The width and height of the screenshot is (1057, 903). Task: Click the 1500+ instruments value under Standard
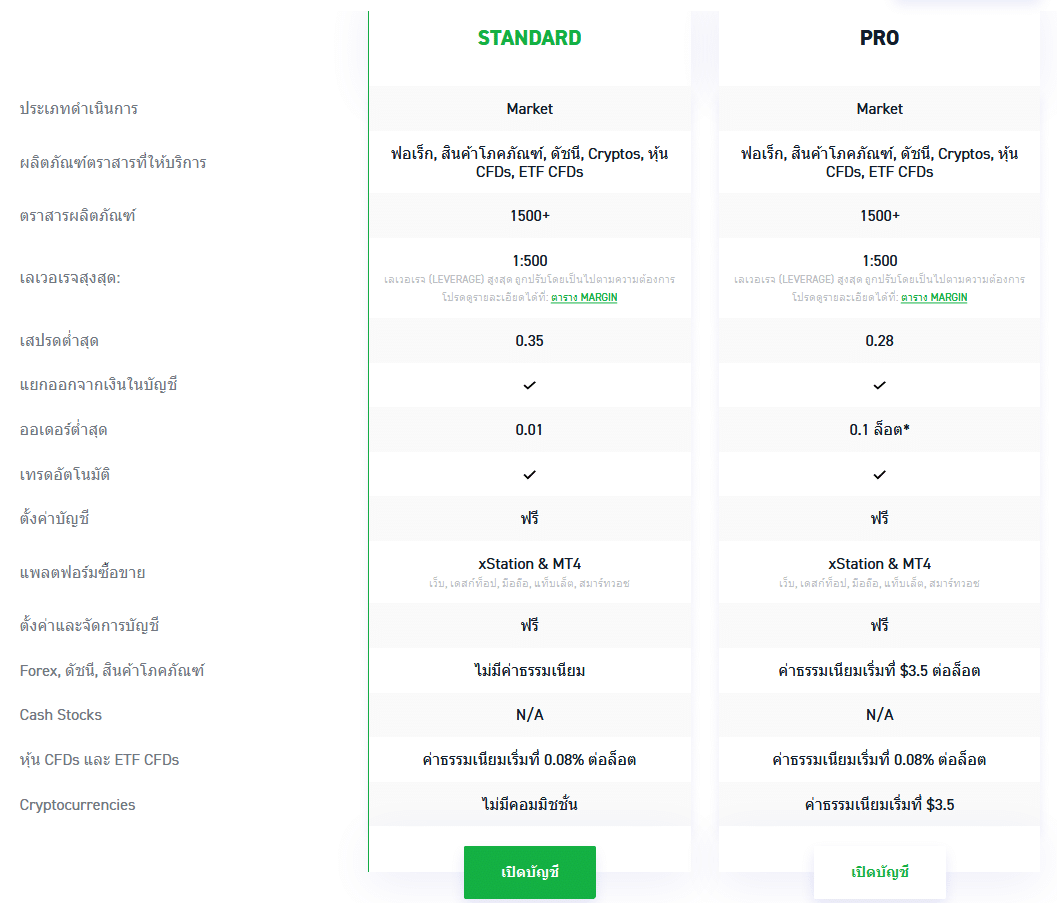click(x=529, y=216)
